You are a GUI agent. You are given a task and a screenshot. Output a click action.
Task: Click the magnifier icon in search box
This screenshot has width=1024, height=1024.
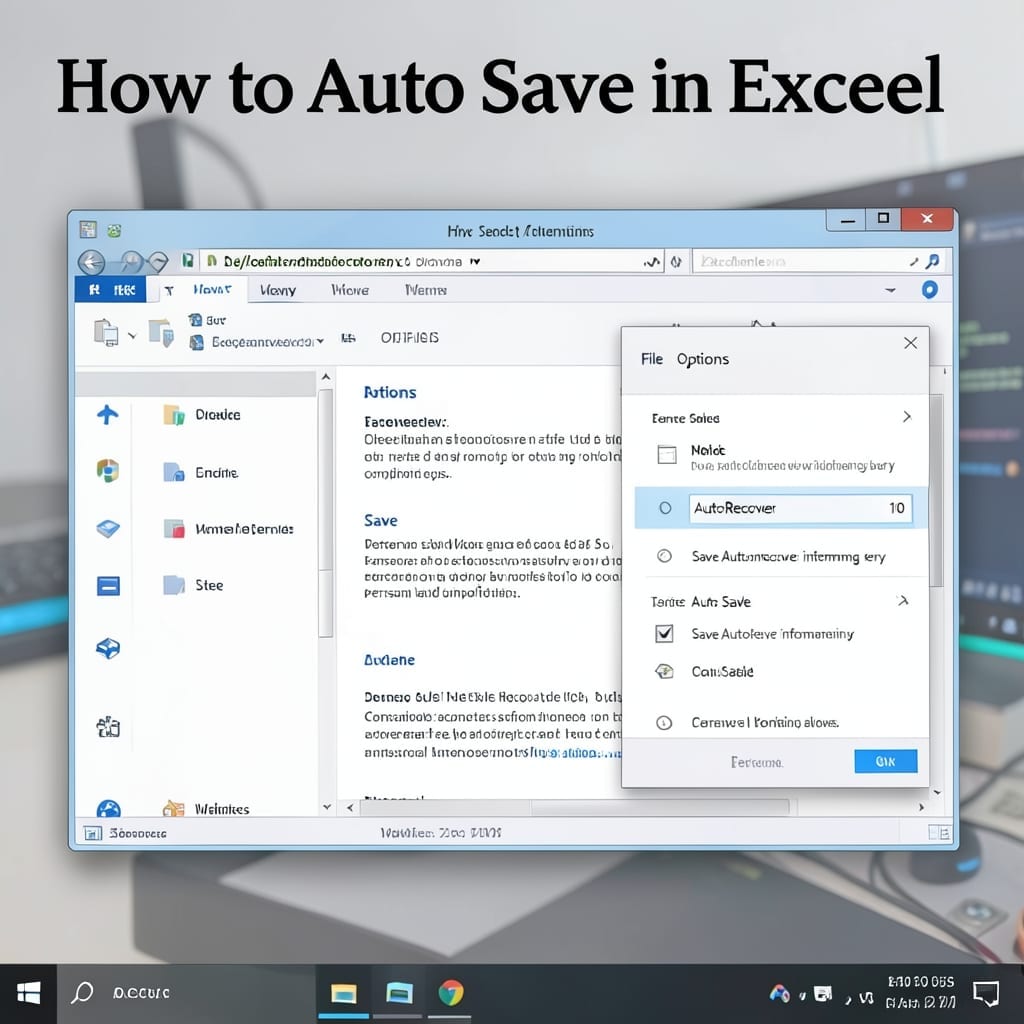(x=933, y=261)
